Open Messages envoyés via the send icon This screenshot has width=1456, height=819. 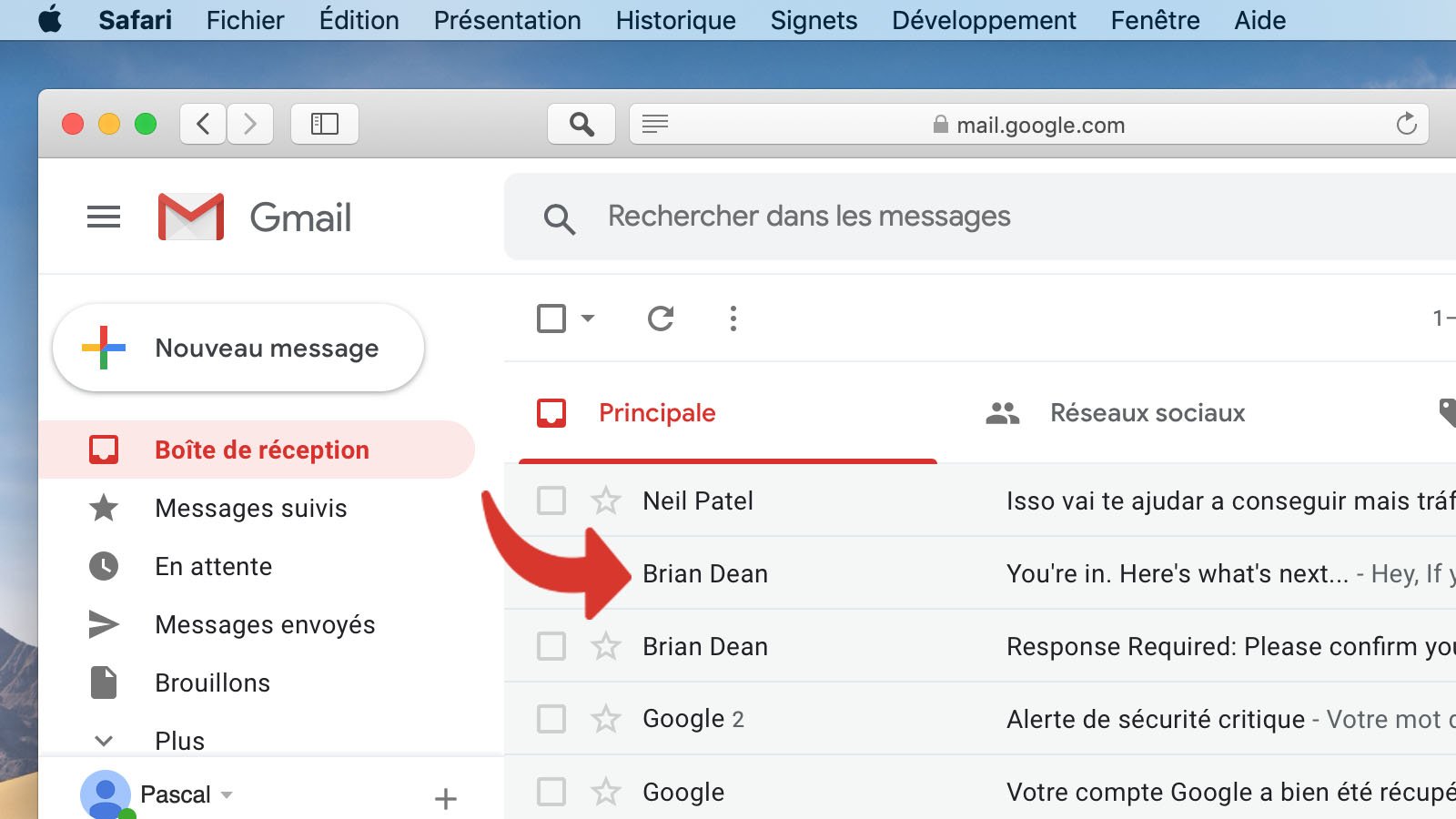(x=104, y=624)
